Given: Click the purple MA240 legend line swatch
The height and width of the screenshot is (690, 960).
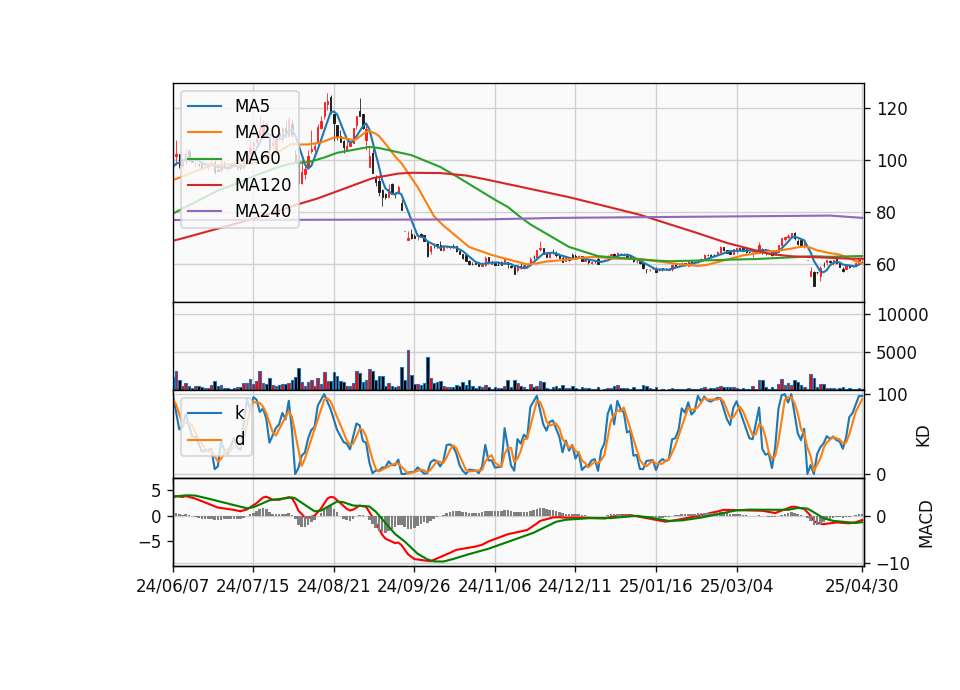Looking at the screenshot, I should point(204,211).
